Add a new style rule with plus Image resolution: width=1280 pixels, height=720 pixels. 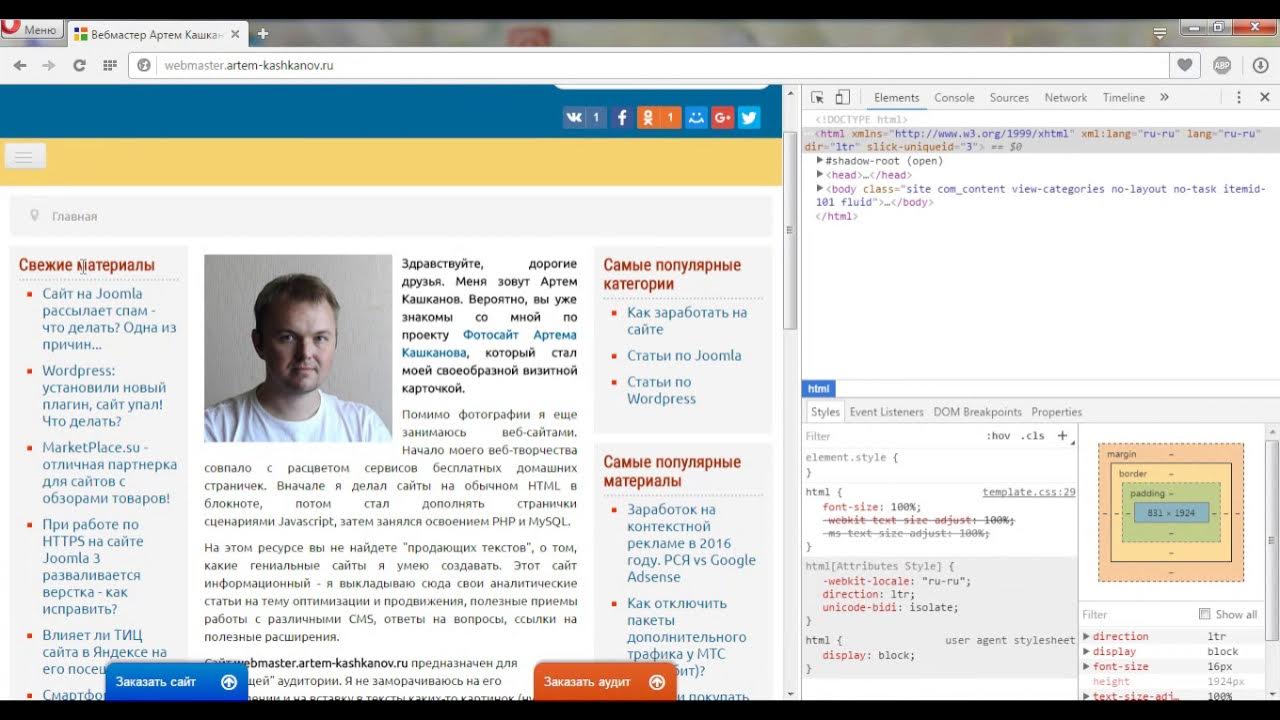(x=1062, y=436)
